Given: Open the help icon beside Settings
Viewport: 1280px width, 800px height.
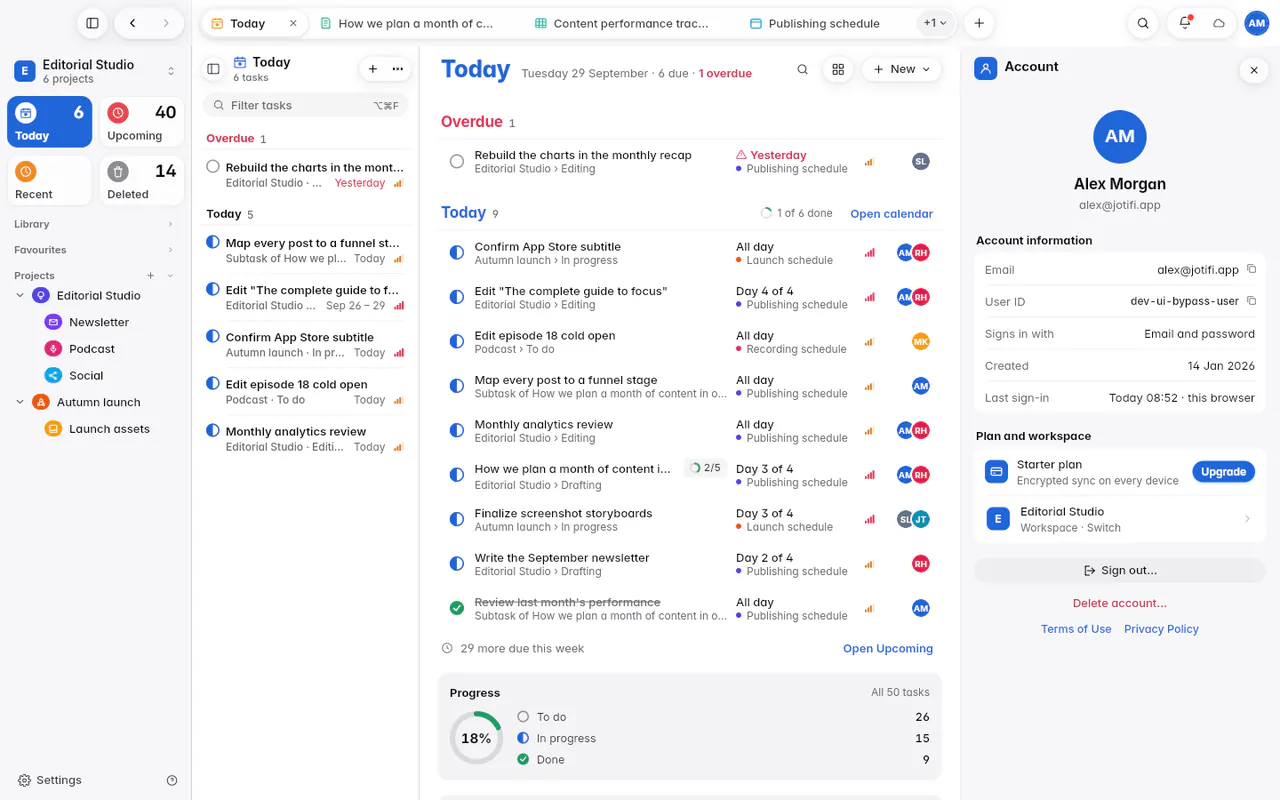Looking at the screenshot, I should coord(172,780).
